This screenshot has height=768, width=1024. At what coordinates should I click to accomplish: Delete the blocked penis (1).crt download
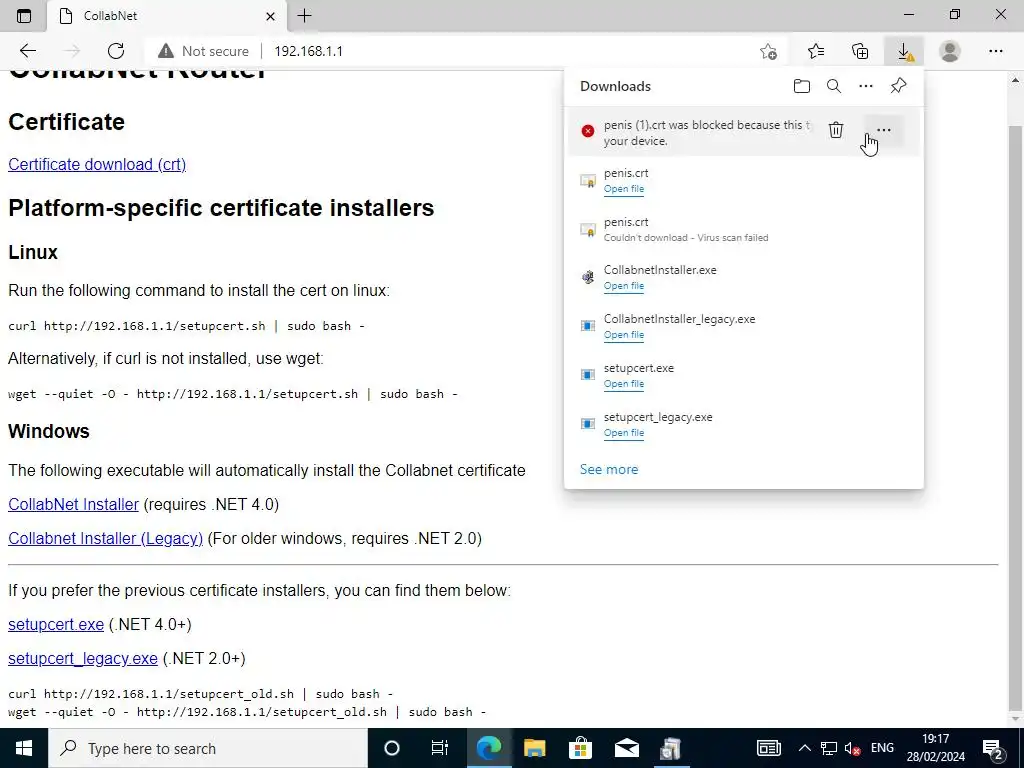click(x=835, y=130)
